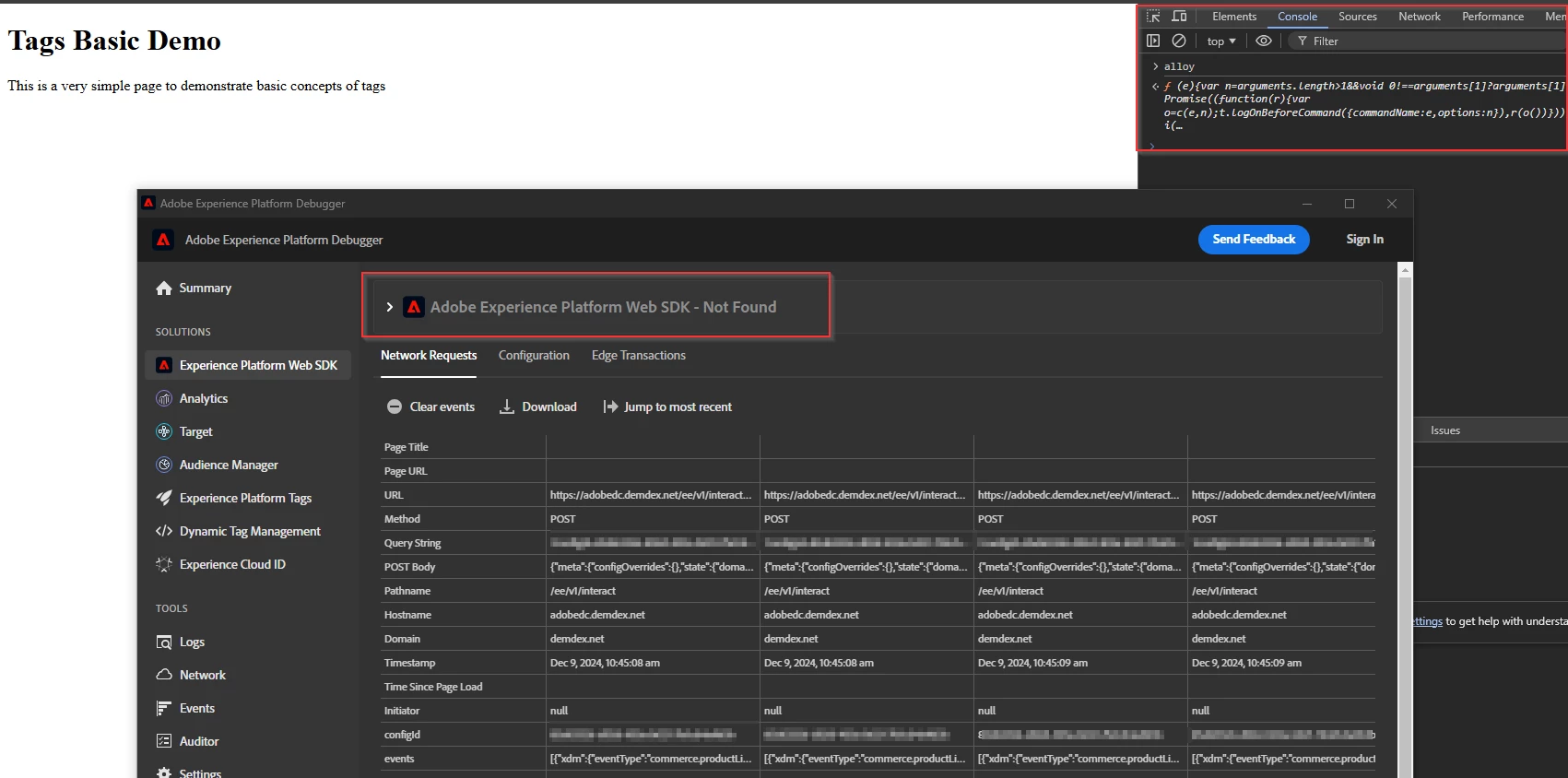Click the Page URL row label
The image size is (1568, 778).
click(406, 471)
